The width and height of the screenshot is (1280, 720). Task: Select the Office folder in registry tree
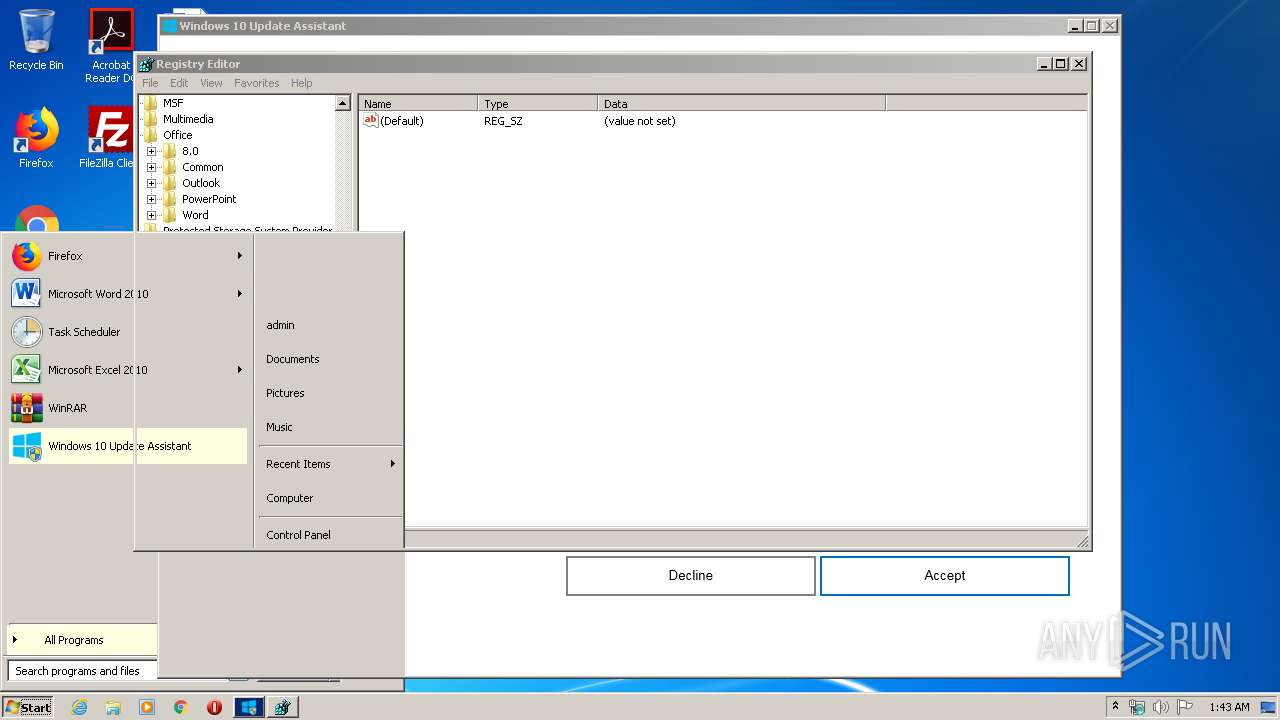point(177,135)
